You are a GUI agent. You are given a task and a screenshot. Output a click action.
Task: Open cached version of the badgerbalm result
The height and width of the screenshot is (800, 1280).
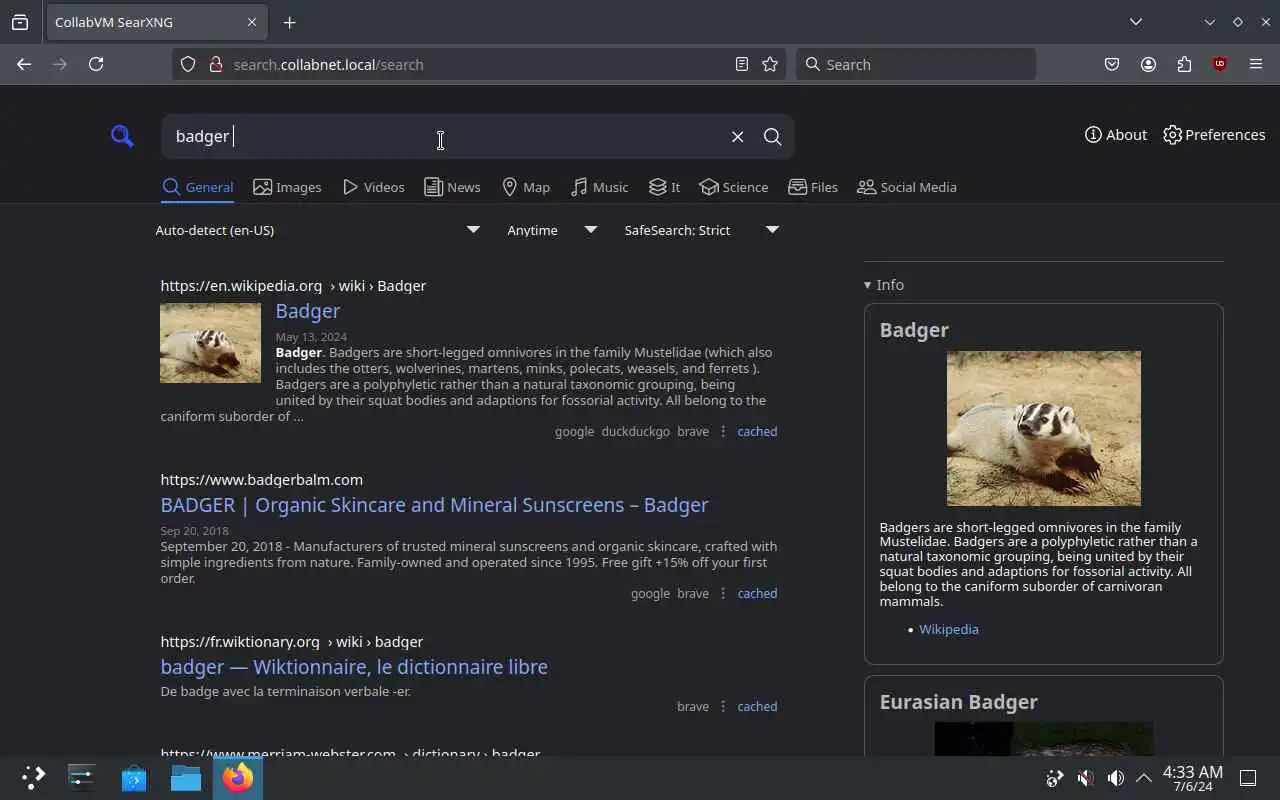coord(757,594)
